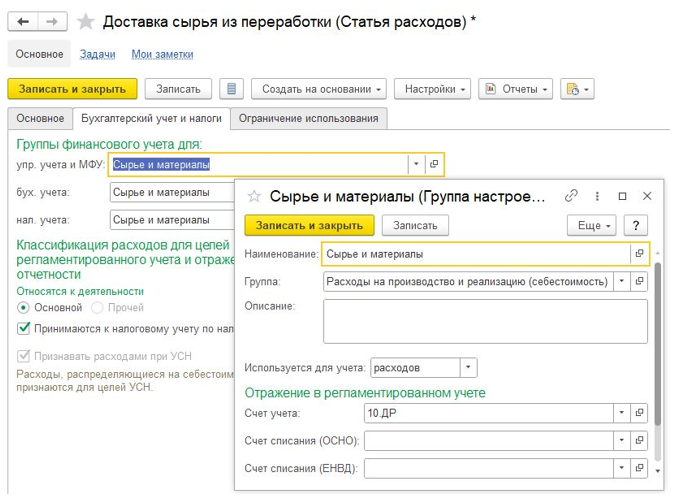Click open icon in Наименование field
Screen dimensions: 681x504
click(639, 254)
